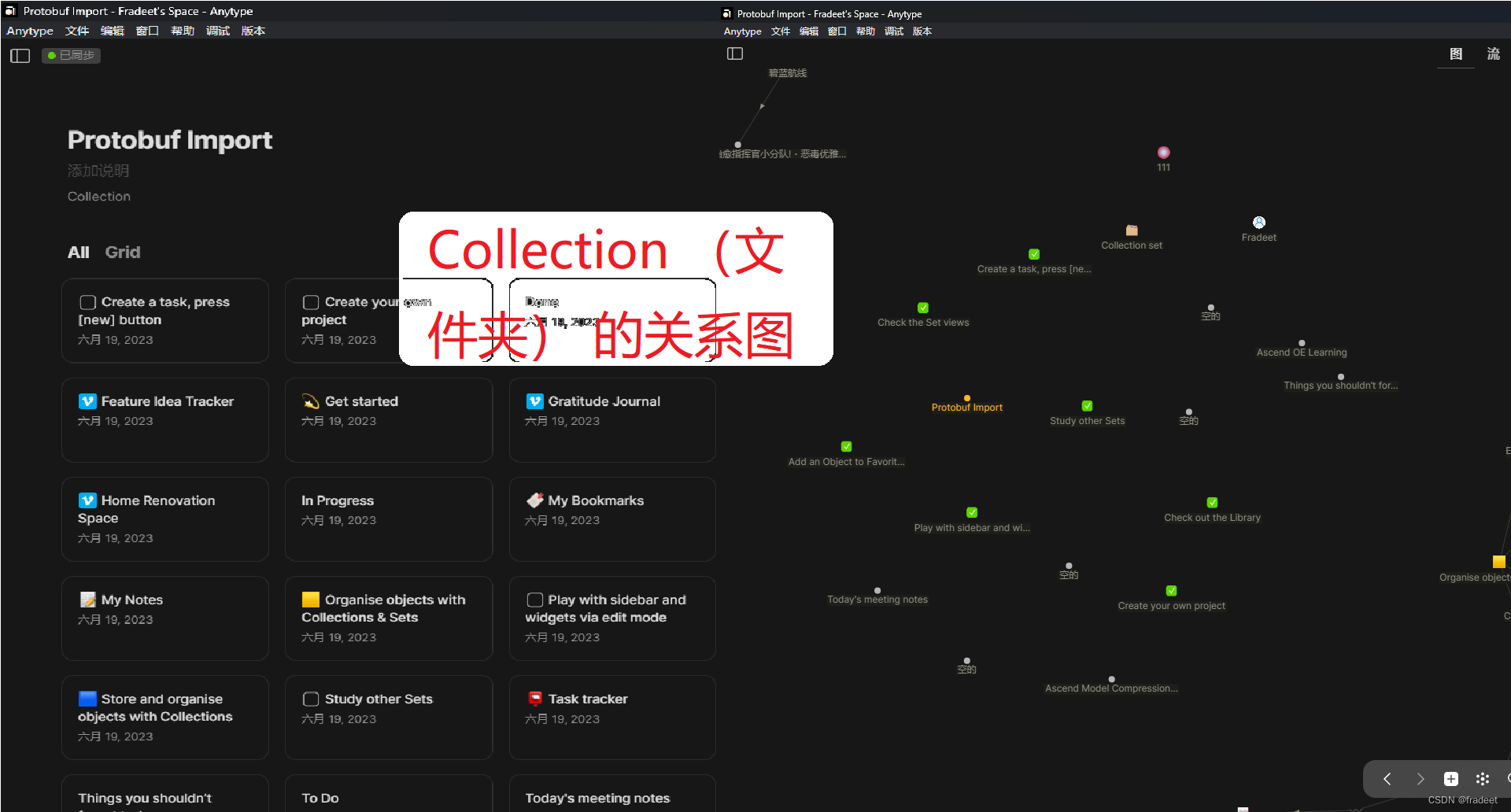
Task: Select Create your own project graph node
Action: tap(1172, 590)
